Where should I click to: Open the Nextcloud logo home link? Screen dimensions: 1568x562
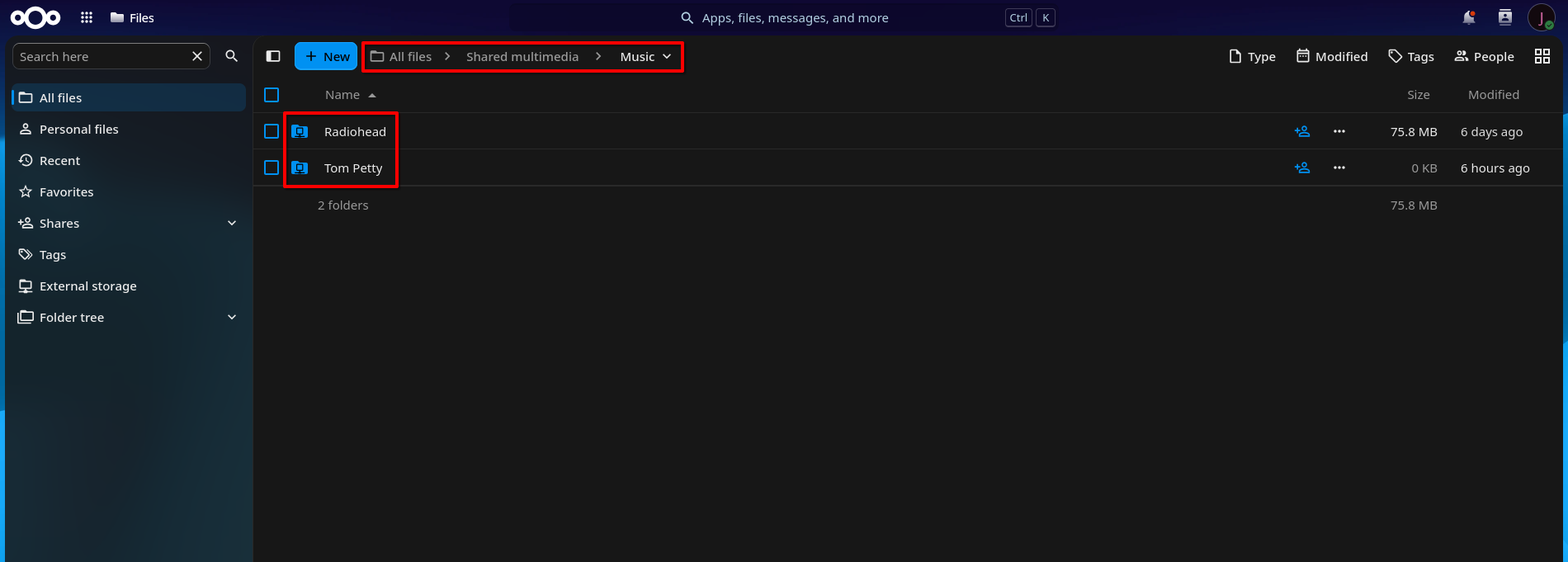point(35,17)
